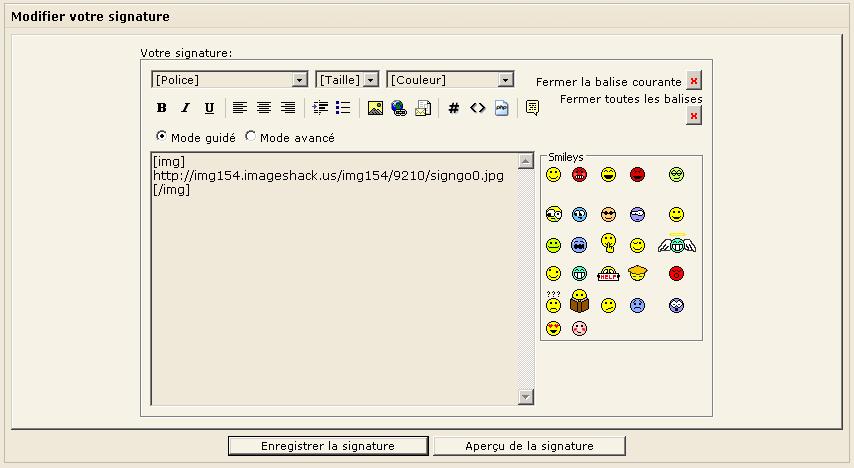Click Enregistrer la signature button

point(328,446)
